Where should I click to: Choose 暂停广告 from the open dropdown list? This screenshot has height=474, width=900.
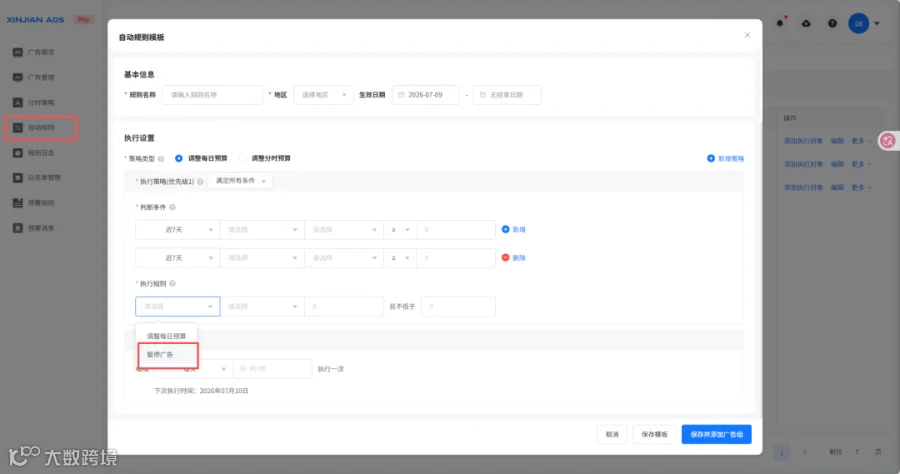[x=168, y=355]
